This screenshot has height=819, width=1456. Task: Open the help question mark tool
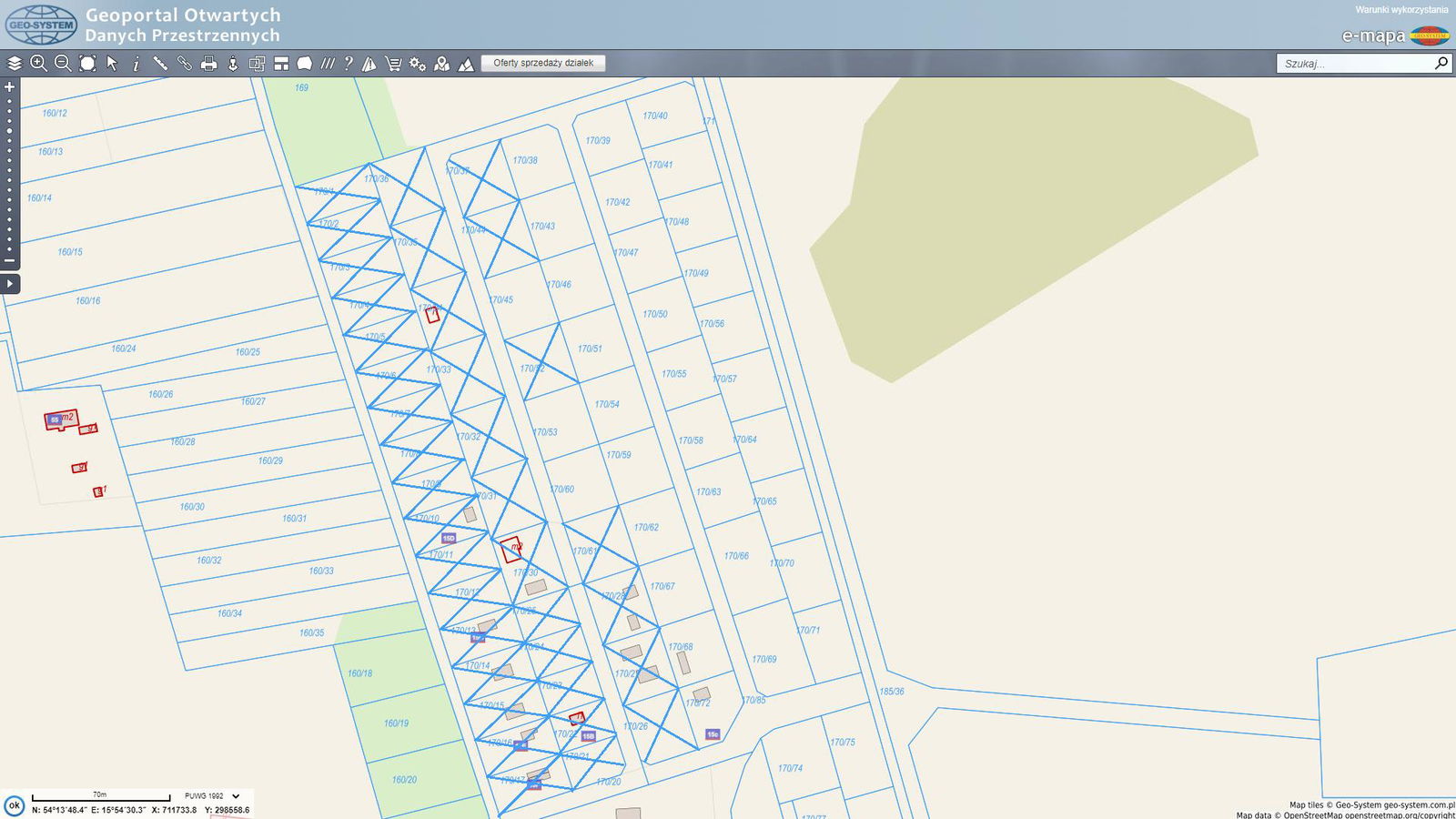click(348, 64)
